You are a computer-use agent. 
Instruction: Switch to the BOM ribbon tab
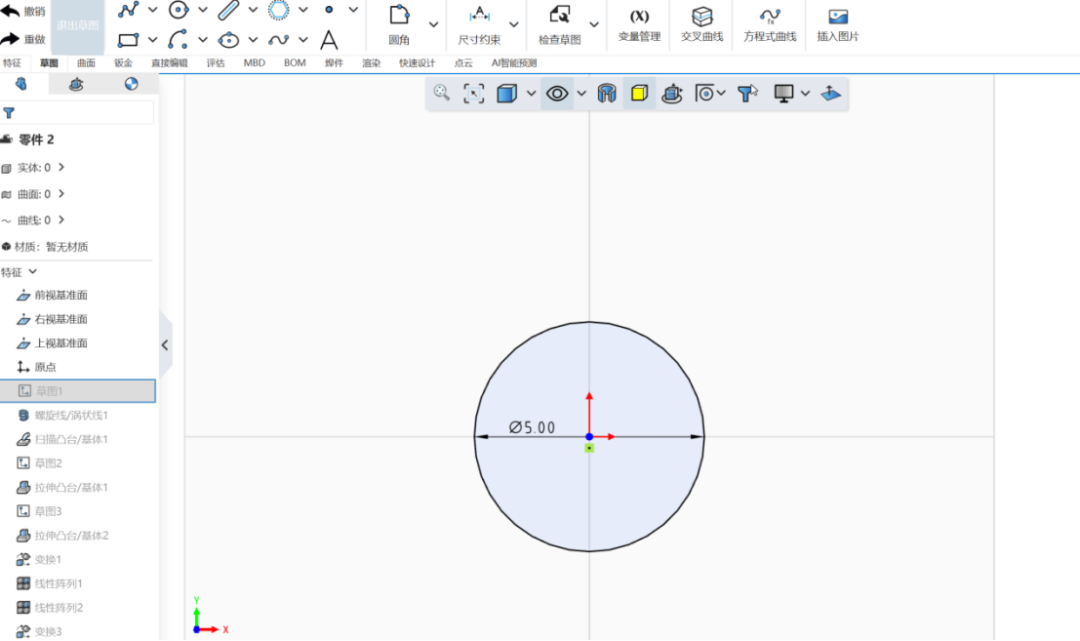pyautogui.click(x=295, y=63)
